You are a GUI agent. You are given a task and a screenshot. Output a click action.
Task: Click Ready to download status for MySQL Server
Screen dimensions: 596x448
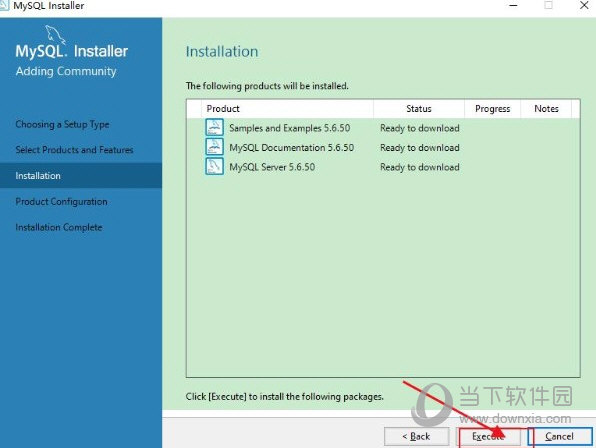pos(420,167)
